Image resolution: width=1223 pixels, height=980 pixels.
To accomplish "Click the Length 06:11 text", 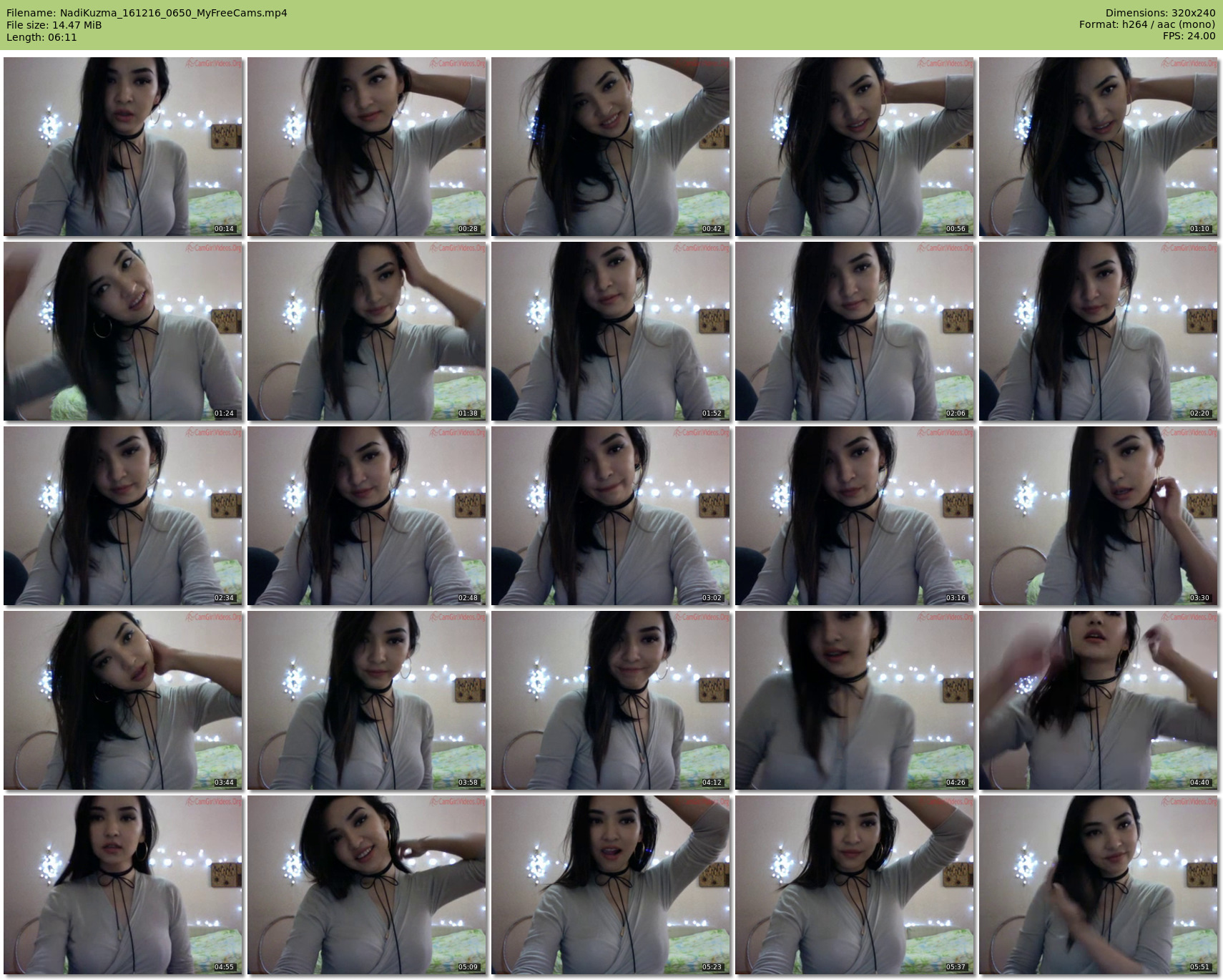I will pos(41,37).
